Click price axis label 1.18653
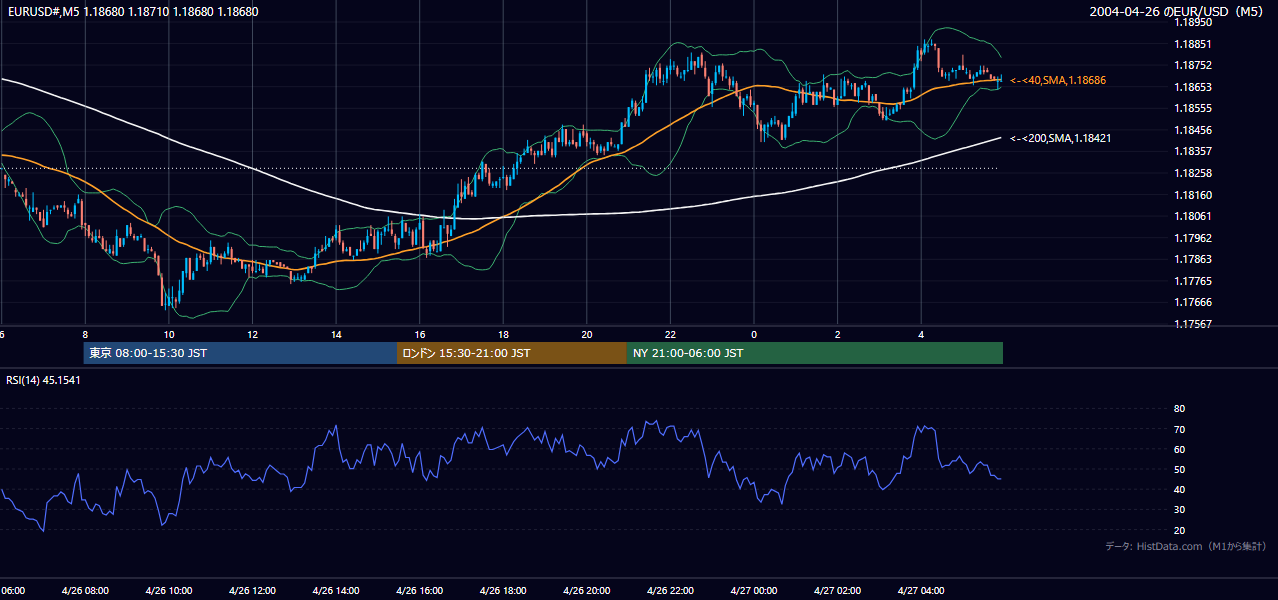1278x600 pixels. tap(1192, 87)
